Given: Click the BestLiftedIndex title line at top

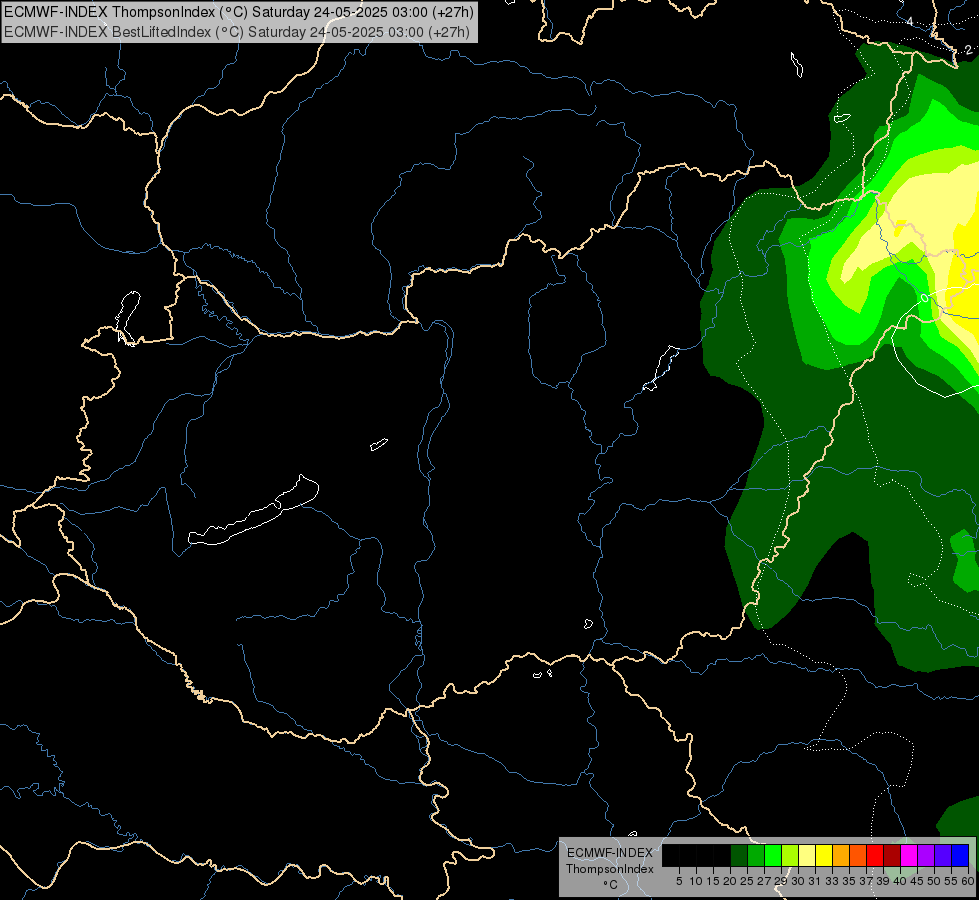Looking at the screenshot, I should (x=237, y=32).
